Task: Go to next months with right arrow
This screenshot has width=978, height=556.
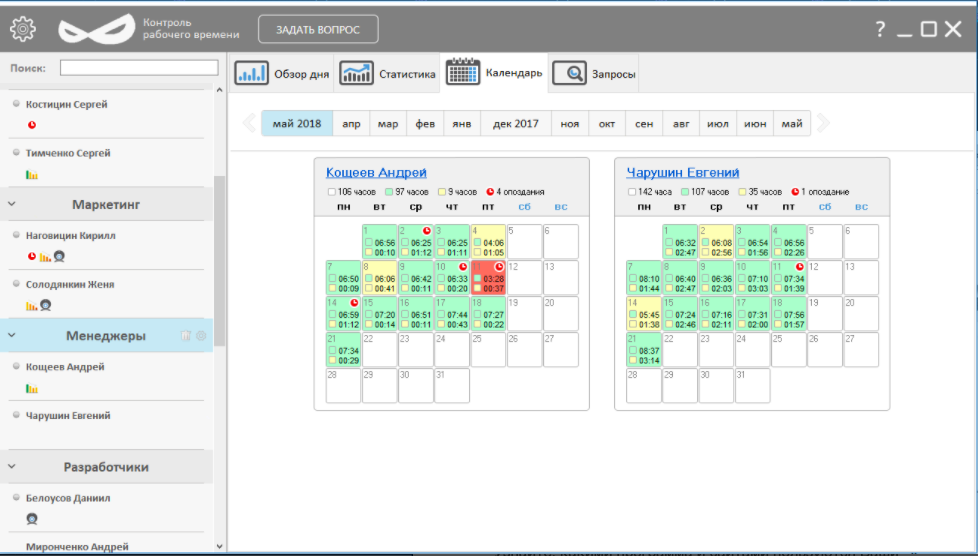Action: (x=823, y=123)
